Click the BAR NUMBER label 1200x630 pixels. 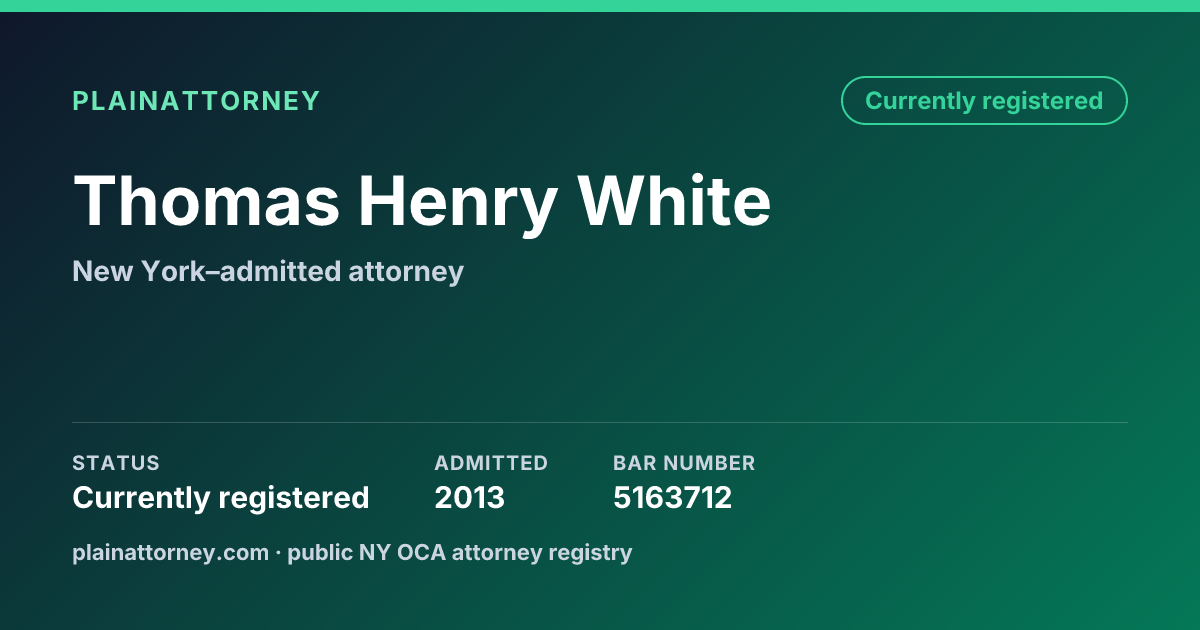684,463
